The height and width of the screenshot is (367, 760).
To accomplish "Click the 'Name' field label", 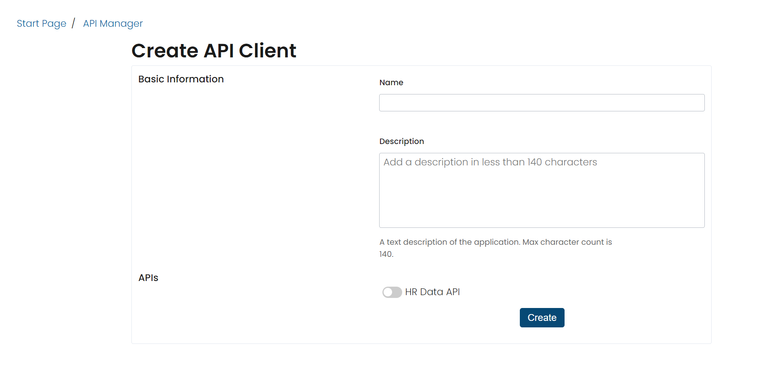I will (x=391, y=82).
